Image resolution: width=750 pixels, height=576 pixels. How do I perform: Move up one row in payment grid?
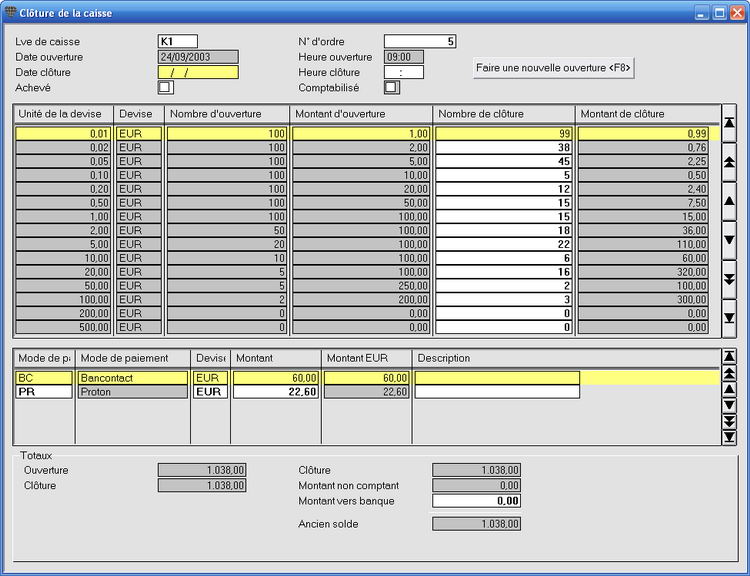pyautogui.click(x=729, y=389)
